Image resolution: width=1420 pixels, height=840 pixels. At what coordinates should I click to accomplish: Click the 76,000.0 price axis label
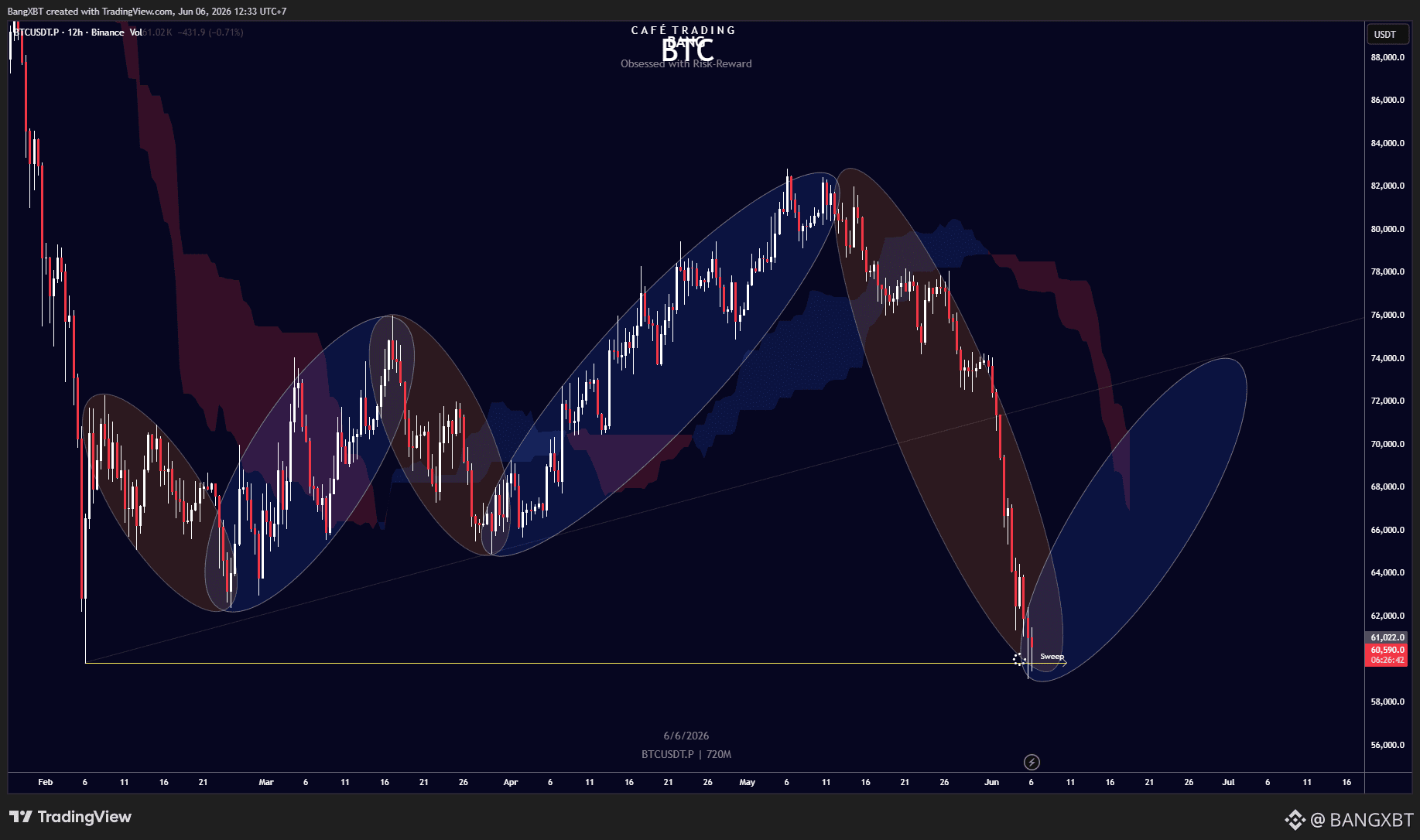[x=1387, y=315]
